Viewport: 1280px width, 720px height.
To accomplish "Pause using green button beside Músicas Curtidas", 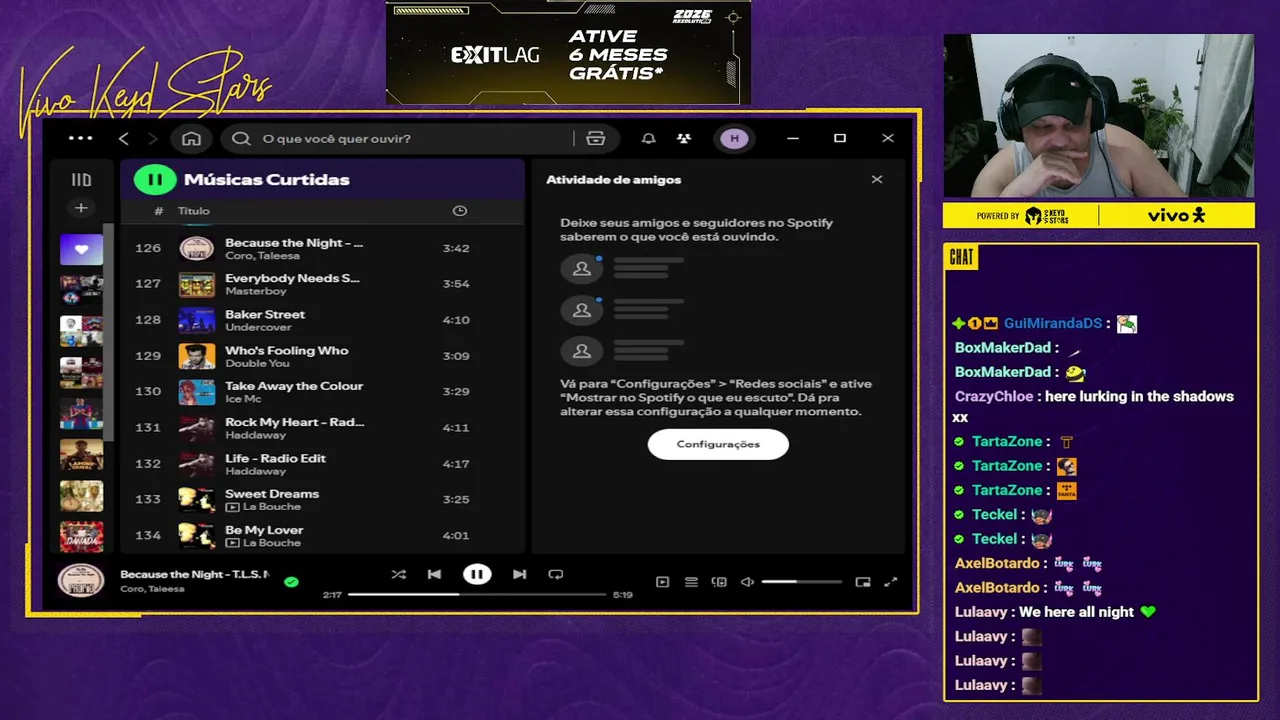I will tap(155, 180).
